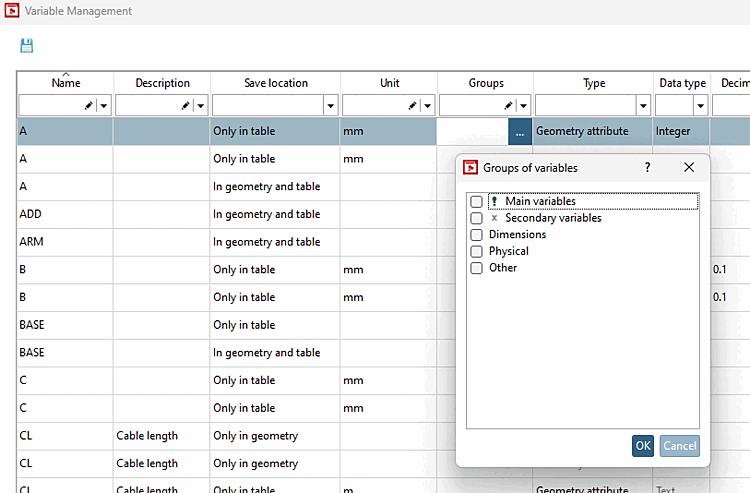Close the Groups of variables dialog
Image resolution: width=750 pixels, height=493 pixels.
click(688, 168)
